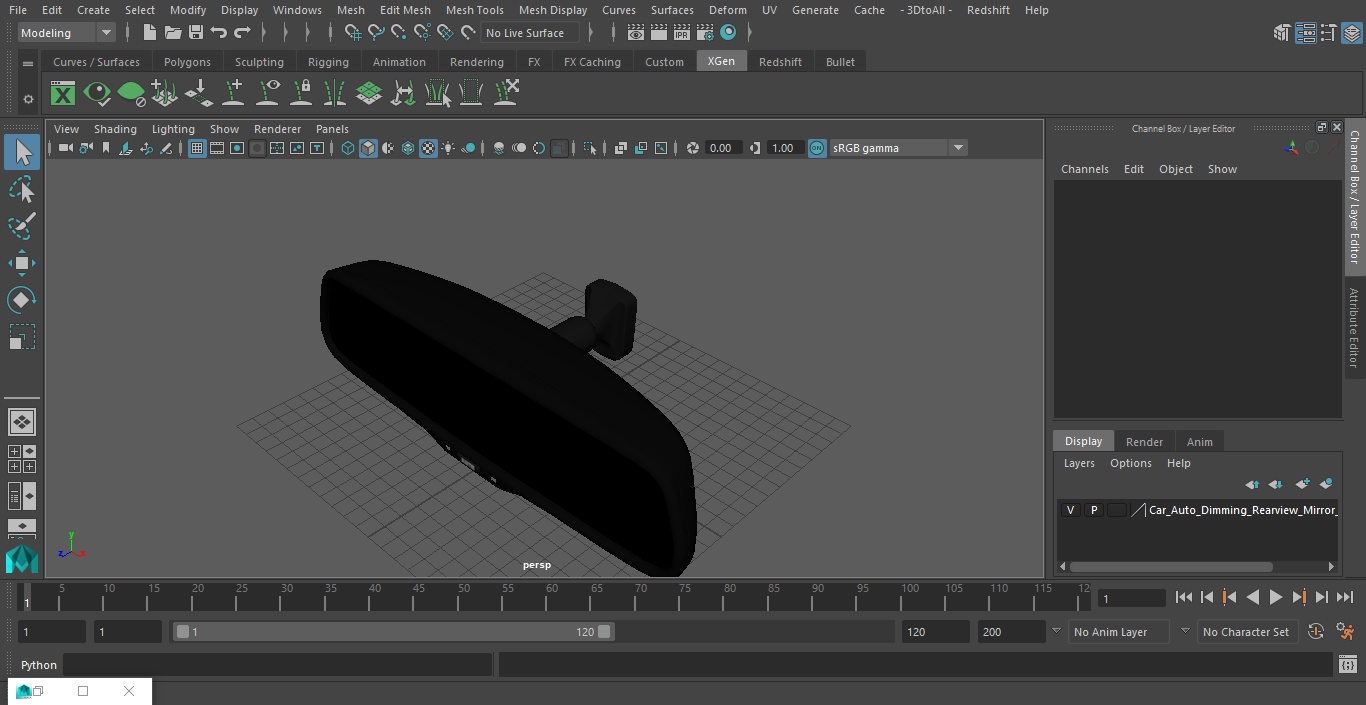
Task: Toggle layer playback P box
Action: [x=1093, y=510]
